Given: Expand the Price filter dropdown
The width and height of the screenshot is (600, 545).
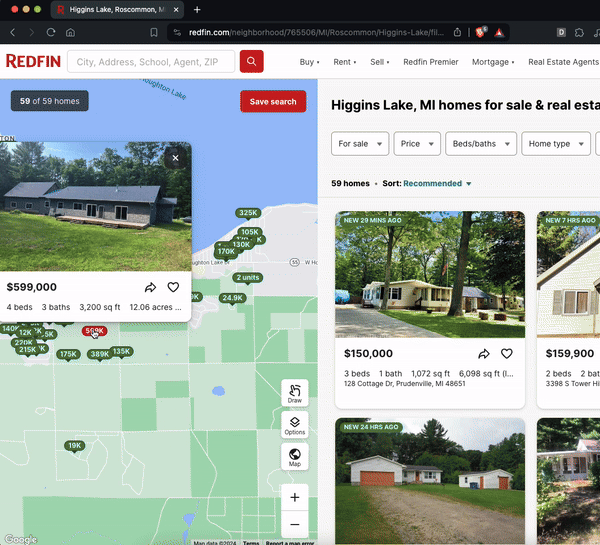Looking at the screenshot, I should tap(417, 144).
